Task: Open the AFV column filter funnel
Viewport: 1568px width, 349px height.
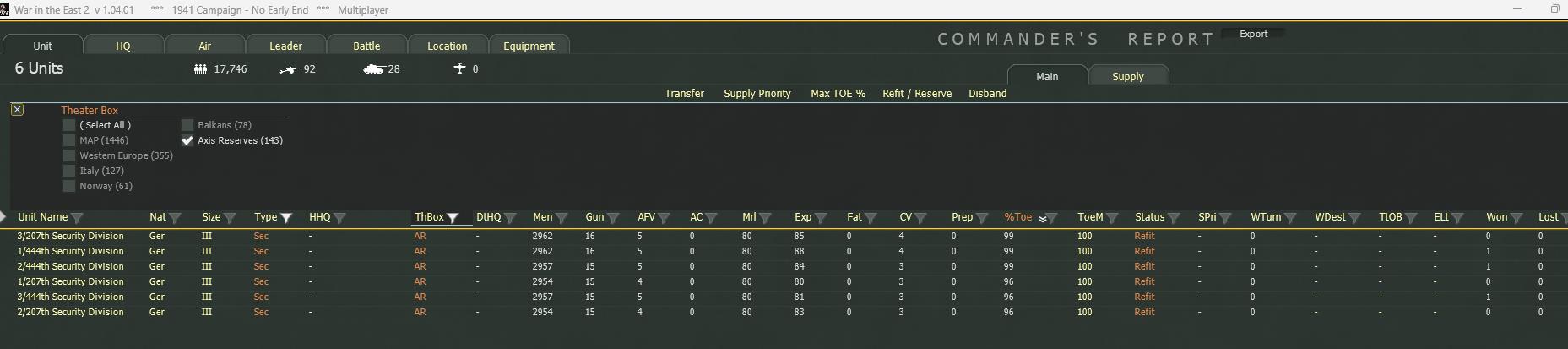Action: pos(664,218)
